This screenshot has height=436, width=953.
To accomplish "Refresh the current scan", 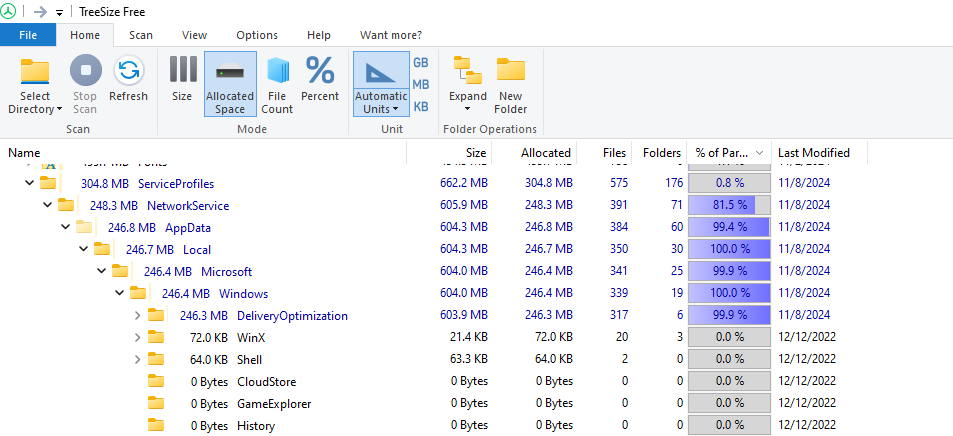I will pyautogui.click(x=128, y=79).
